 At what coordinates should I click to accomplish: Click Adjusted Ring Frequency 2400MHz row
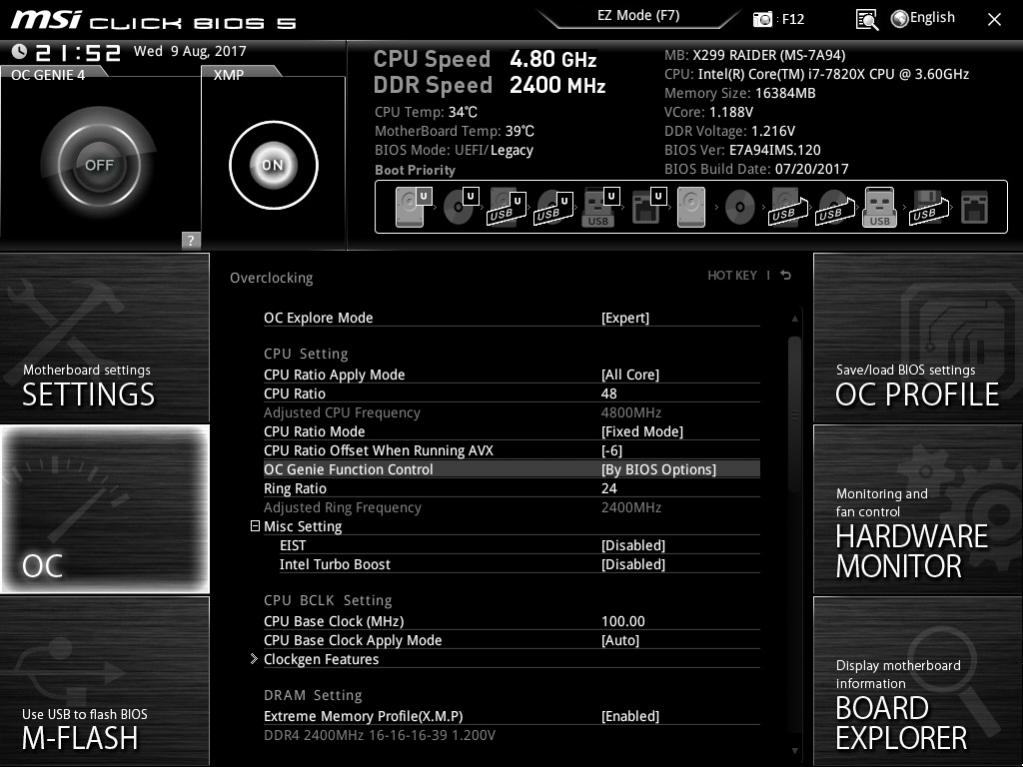pyautogui.click(x=512, y=507)
